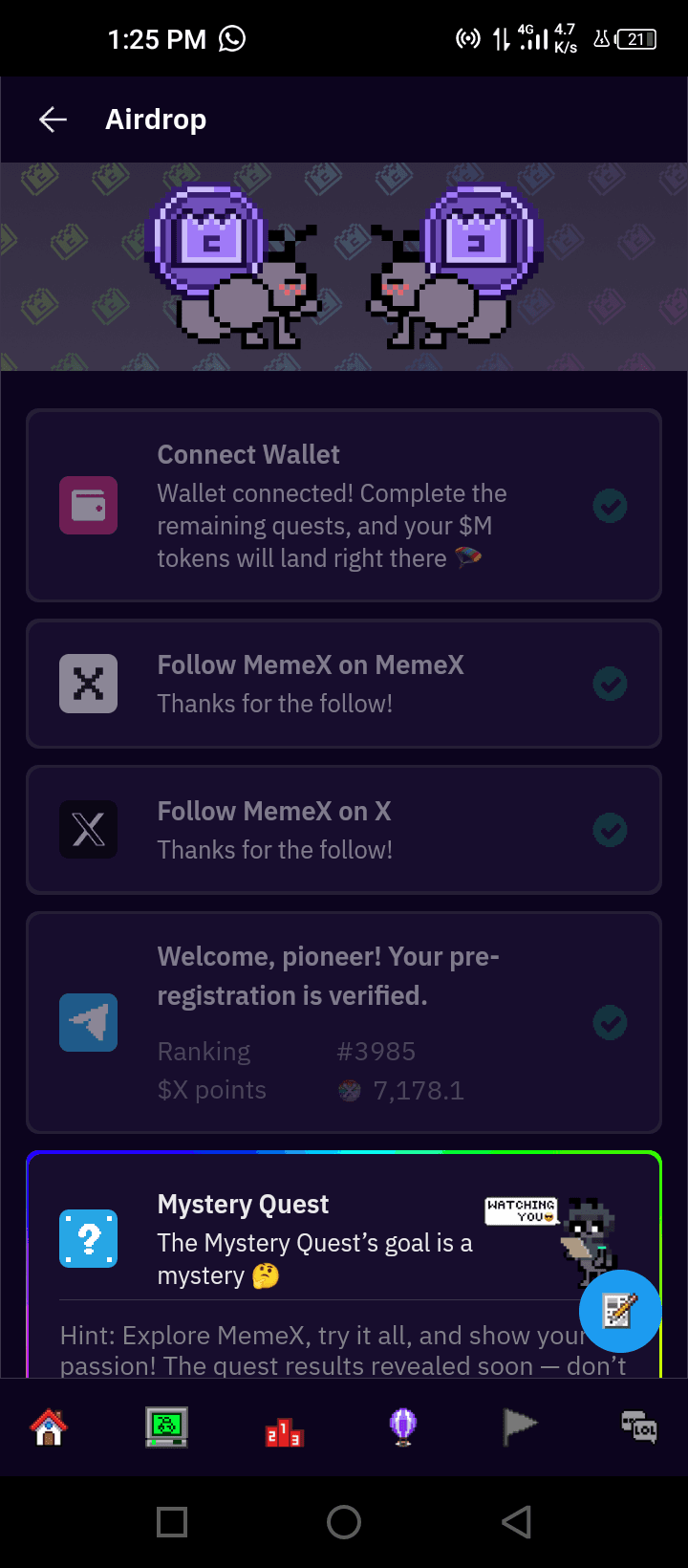Tap the Telegram paper plane icon
This screenshot has width=688, height=1568.
tap(89, 1023)
